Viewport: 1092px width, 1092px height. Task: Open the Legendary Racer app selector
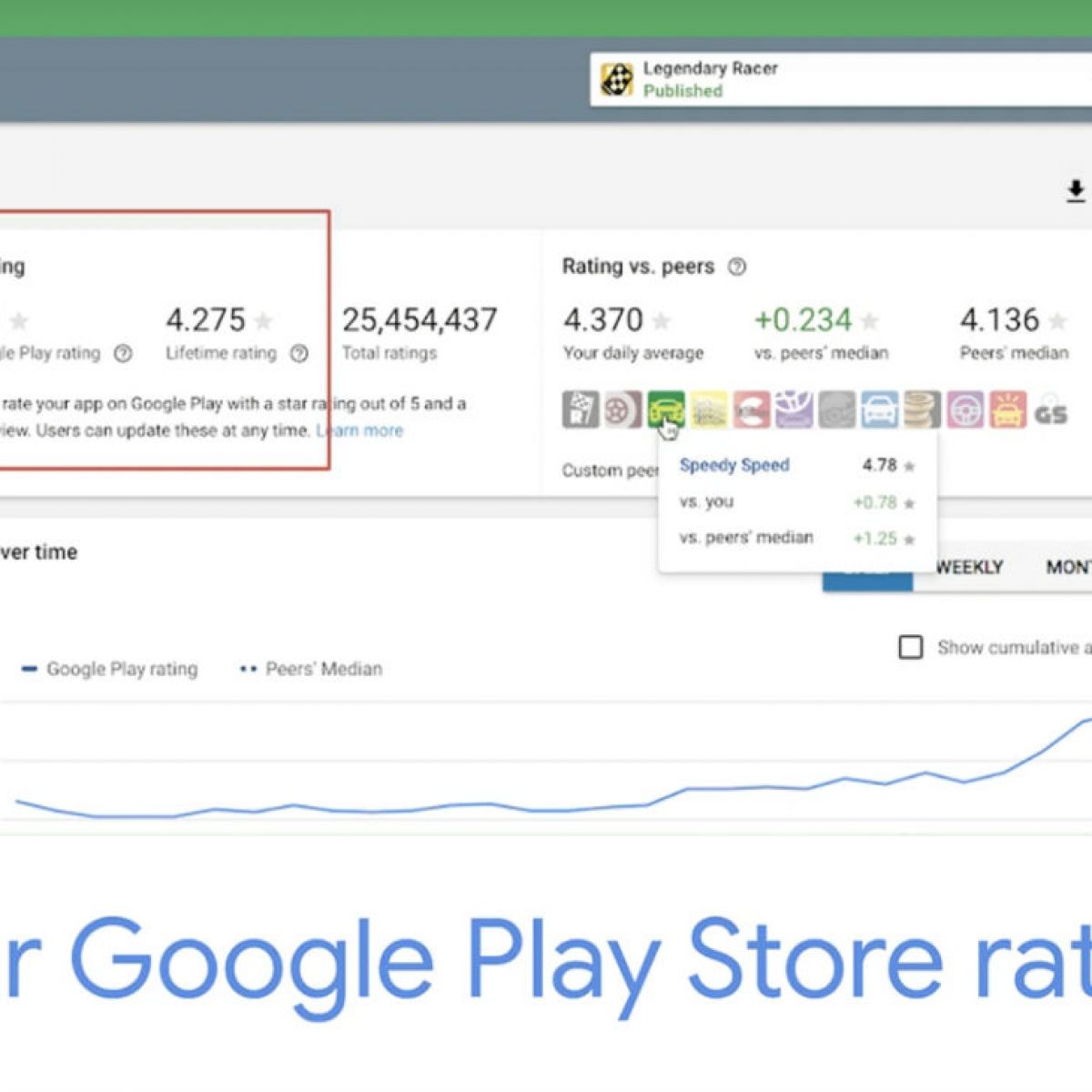point(841,79)
